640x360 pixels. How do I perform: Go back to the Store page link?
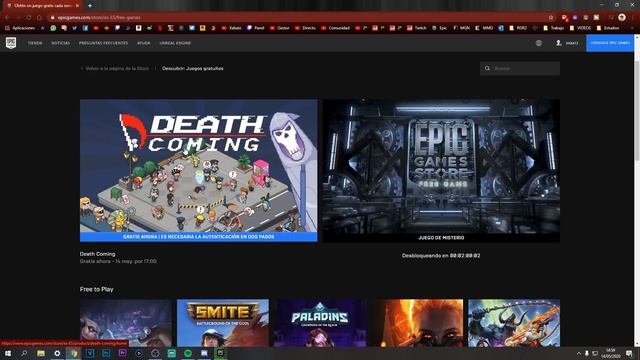(x=117, y=69)
